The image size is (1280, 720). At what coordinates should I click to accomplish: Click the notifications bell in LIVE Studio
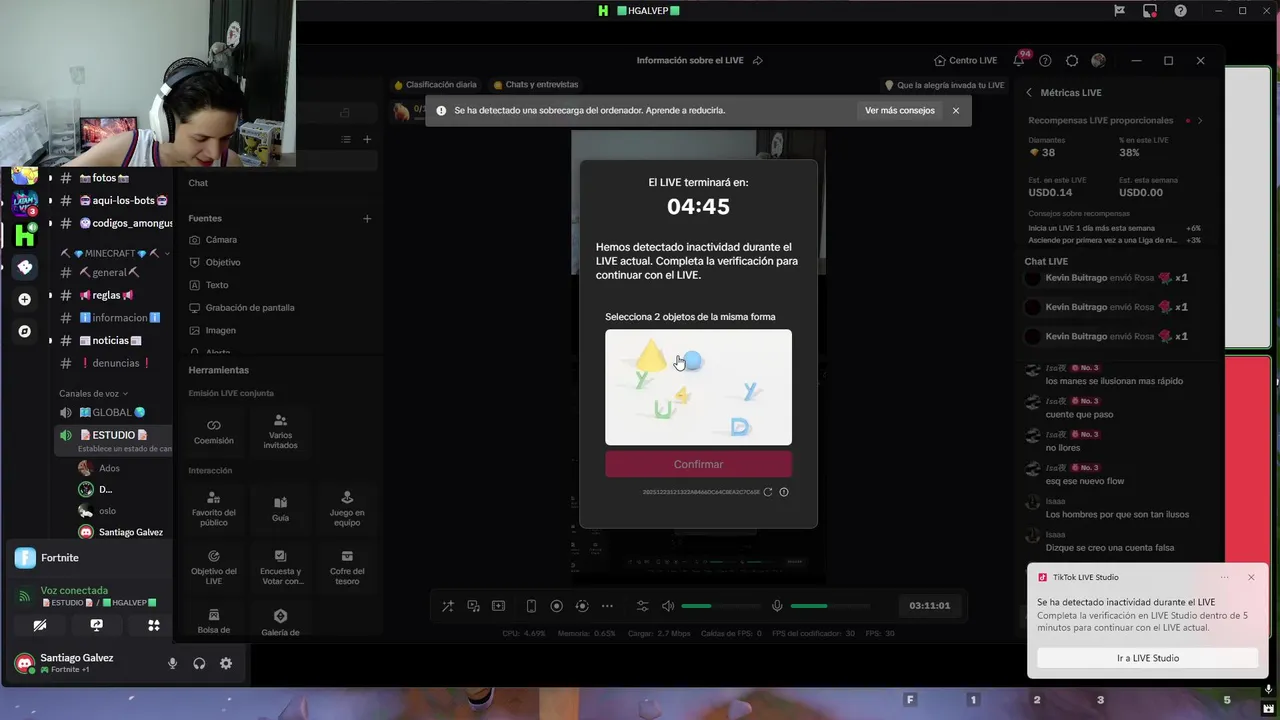pos(1019,61)
